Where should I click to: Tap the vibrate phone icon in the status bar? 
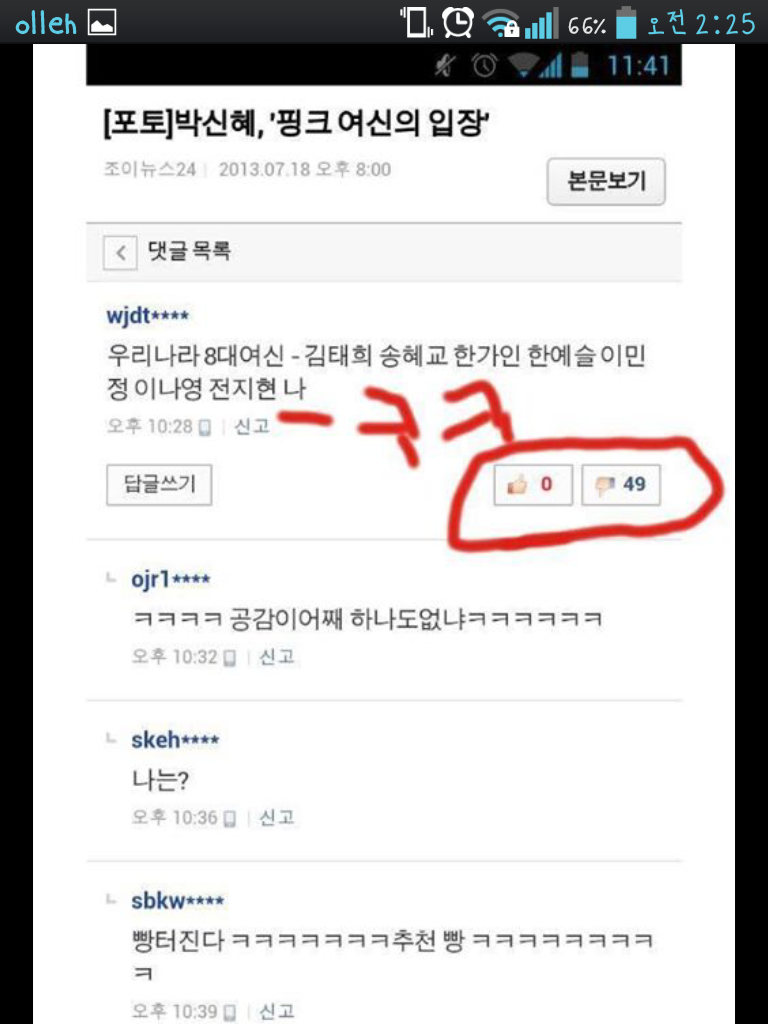click(x=417, y=22)
